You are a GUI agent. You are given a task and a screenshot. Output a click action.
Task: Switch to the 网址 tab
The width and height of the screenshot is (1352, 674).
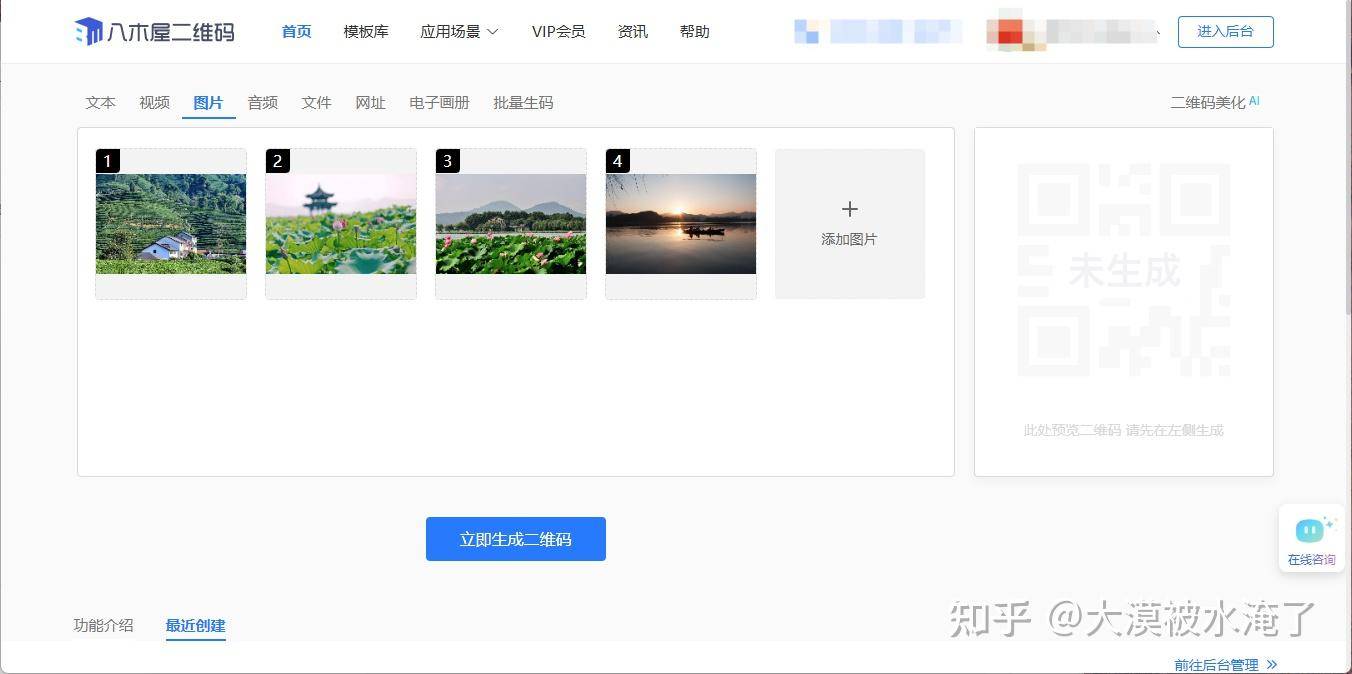(x=370, y=103)
